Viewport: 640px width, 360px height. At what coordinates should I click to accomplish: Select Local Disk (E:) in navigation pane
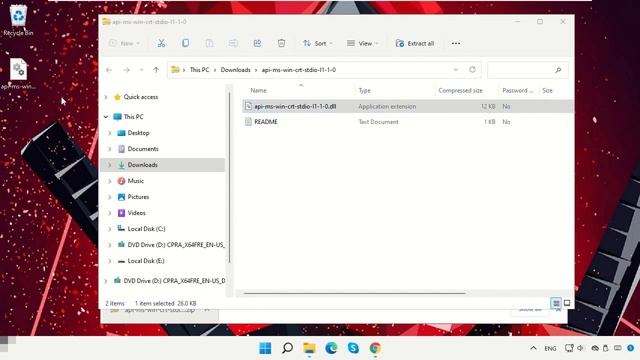[x=146, y=261]
